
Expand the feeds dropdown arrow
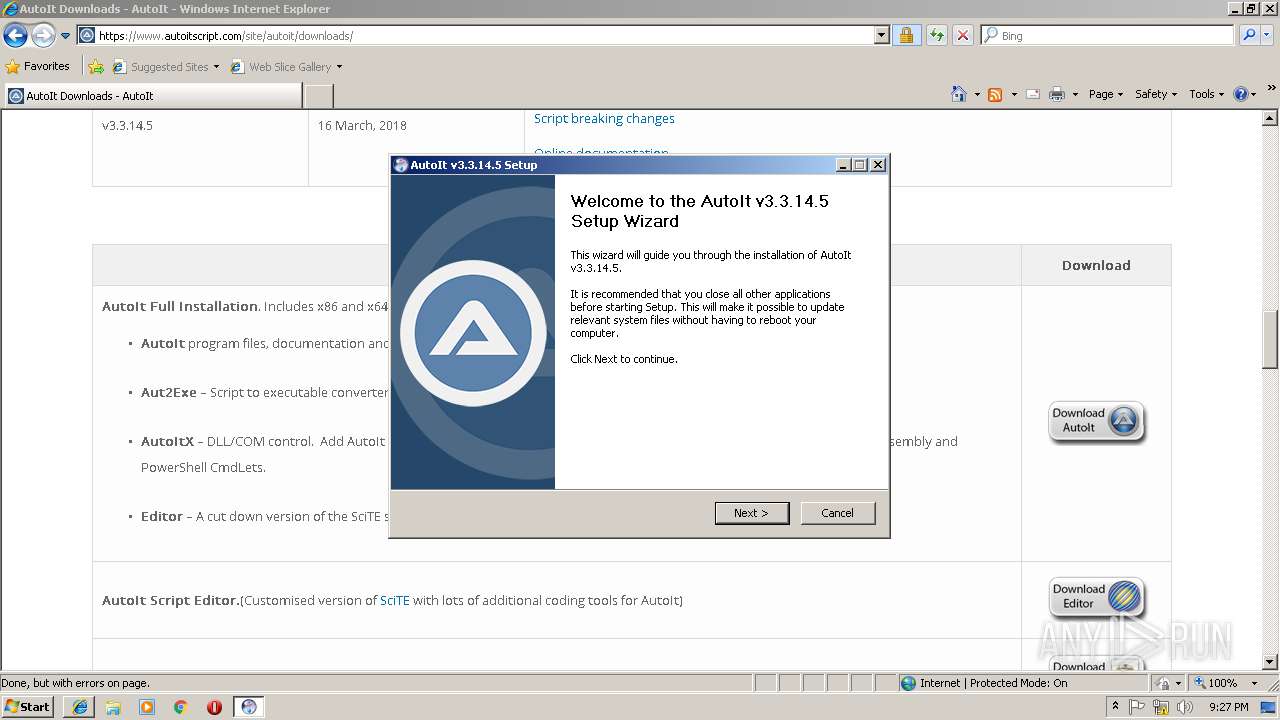tap(1014, 94)
